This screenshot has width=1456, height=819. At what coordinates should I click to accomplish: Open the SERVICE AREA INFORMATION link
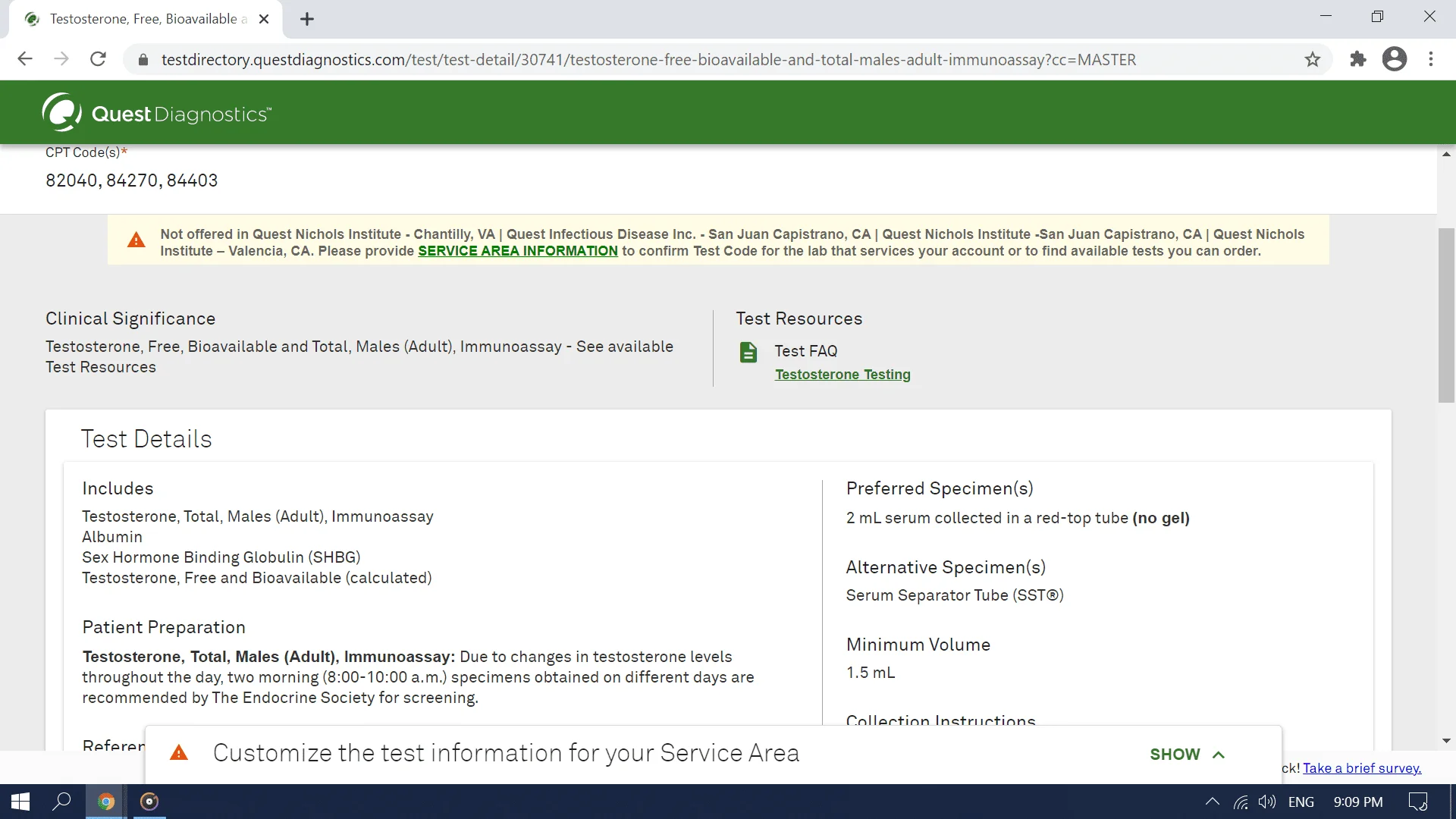(x=518, y=251)
